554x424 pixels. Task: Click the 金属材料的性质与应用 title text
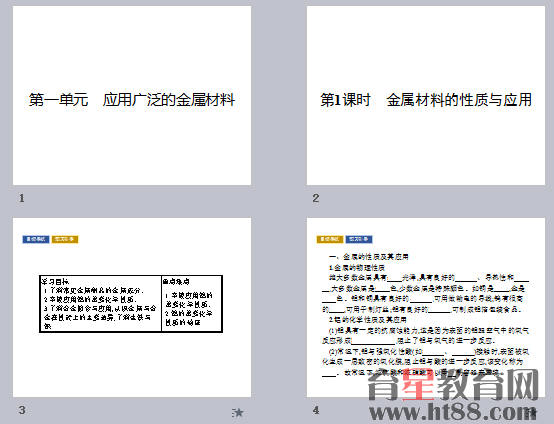[459, 100]
